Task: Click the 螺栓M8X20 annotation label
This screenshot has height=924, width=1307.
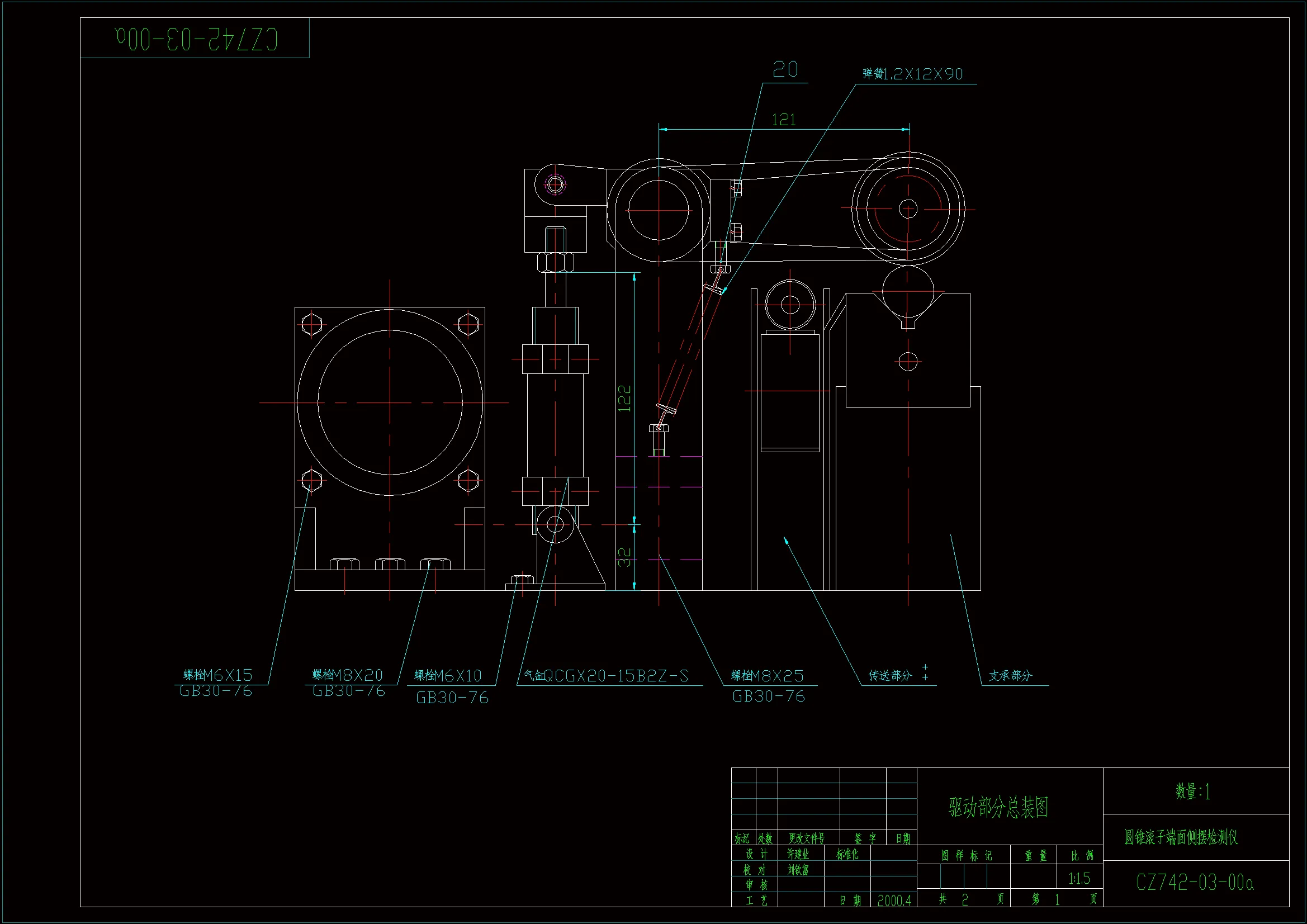Action: [x=347, y=675]
